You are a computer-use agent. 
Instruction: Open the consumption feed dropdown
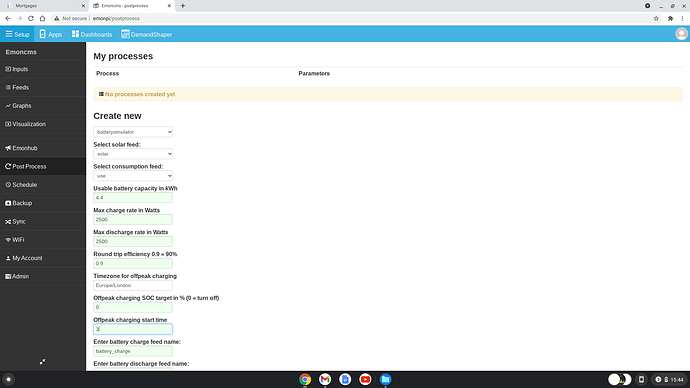coord(133,176)
